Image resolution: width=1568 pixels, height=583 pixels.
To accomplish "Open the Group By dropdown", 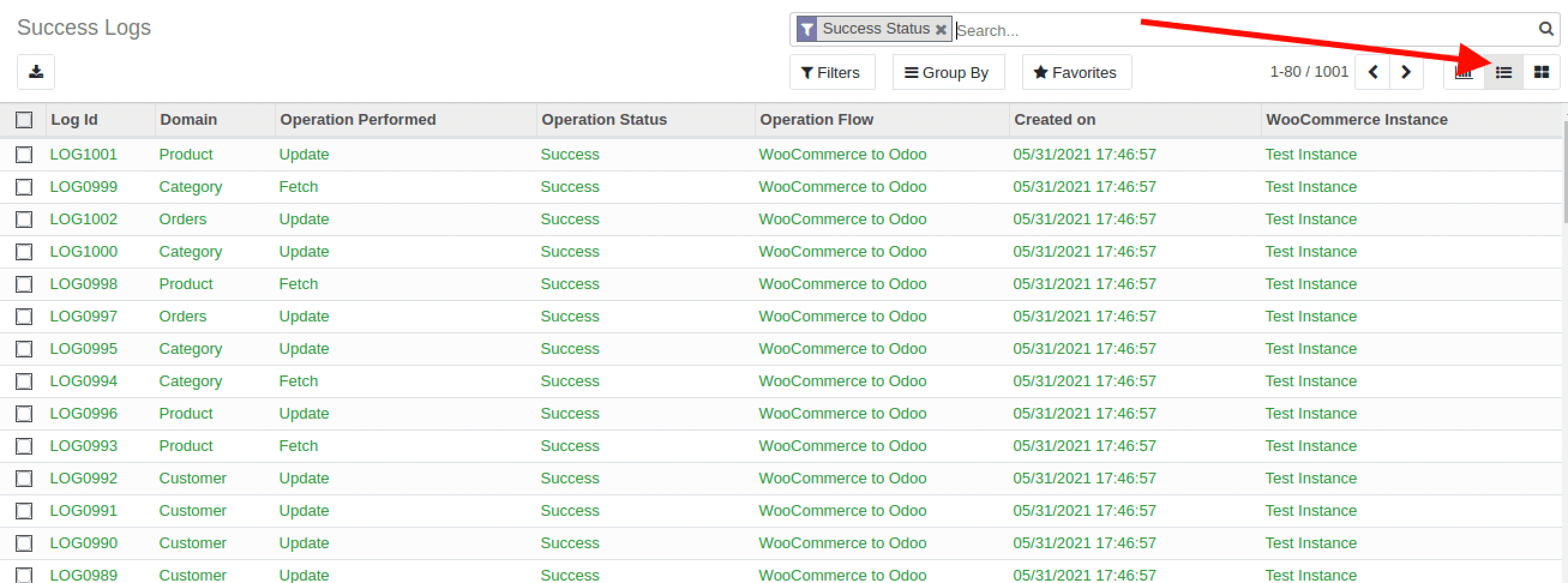I will pyautogui.click(x=948, y=72).
